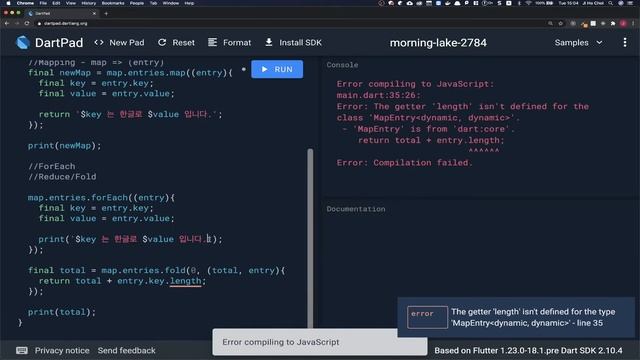Click the Flutter and Dart SDK version text

pos(528,350)
